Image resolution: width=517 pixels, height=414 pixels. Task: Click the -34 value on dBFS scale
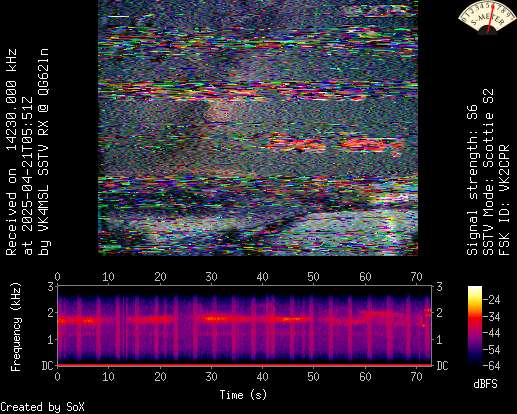coord(492,317)
